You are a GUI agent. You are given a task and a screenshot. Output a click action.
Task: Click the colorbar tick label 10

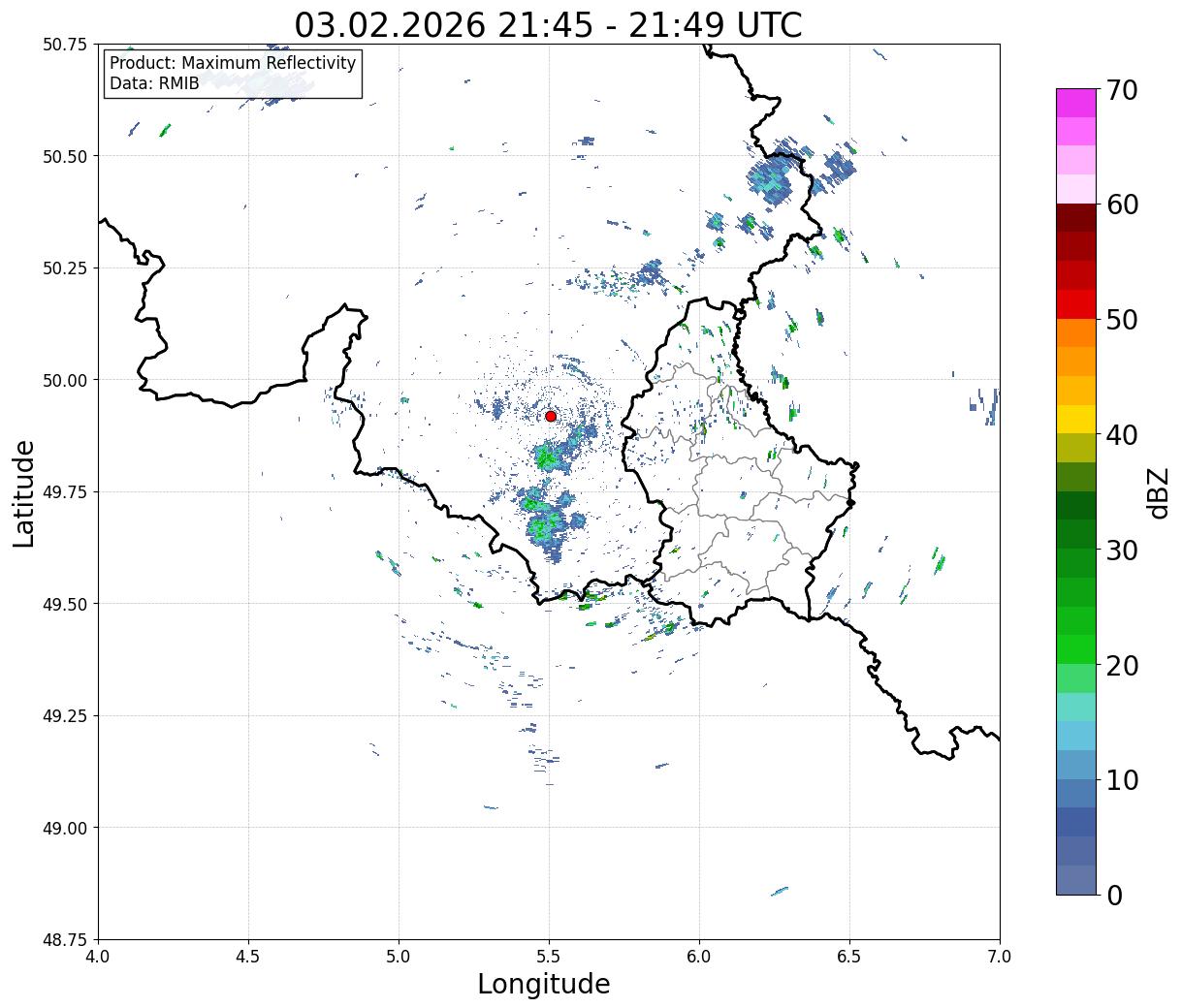coord(1122,779)
